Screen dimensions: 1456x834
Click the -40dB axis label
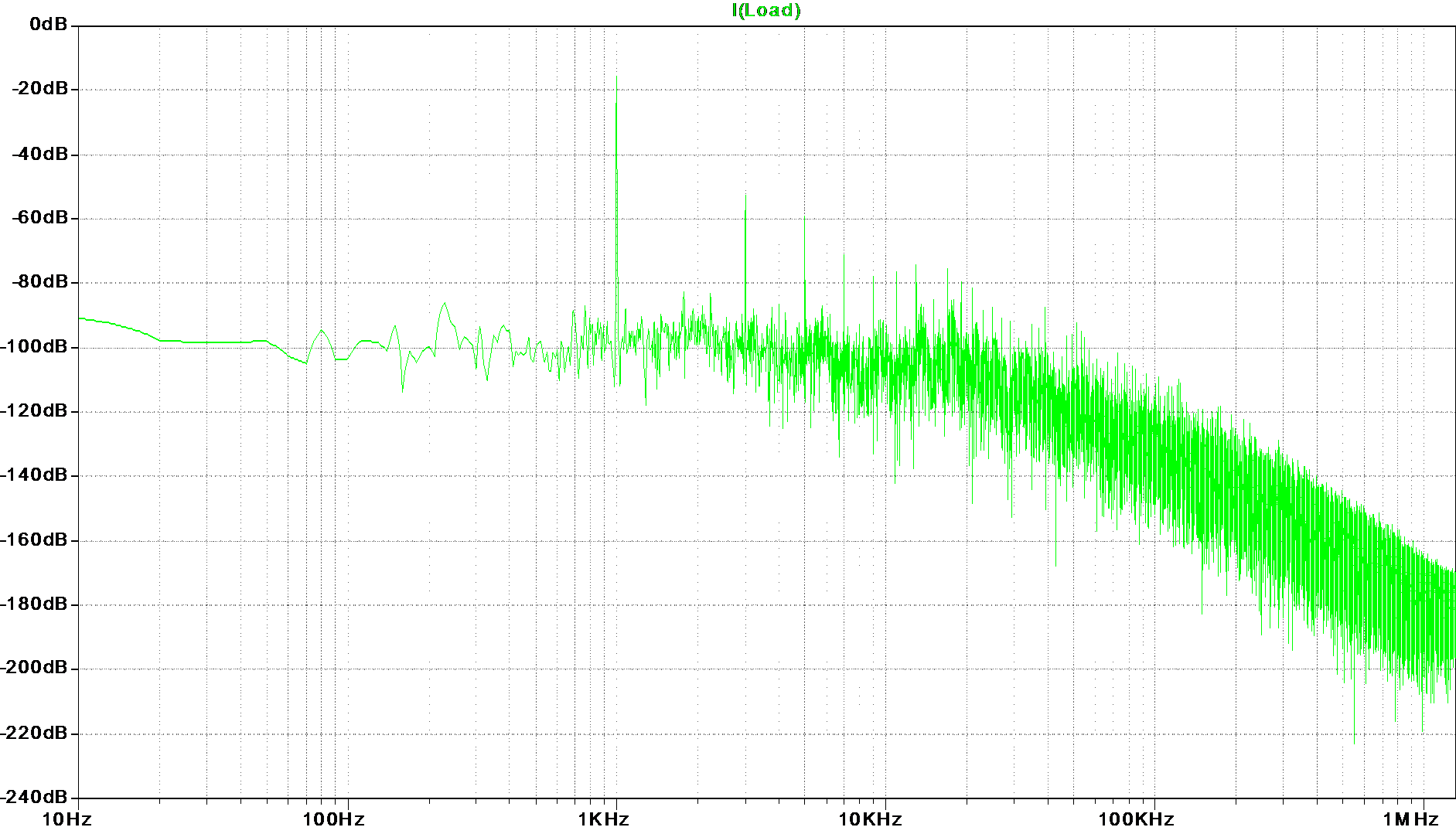tap(40, 154)
